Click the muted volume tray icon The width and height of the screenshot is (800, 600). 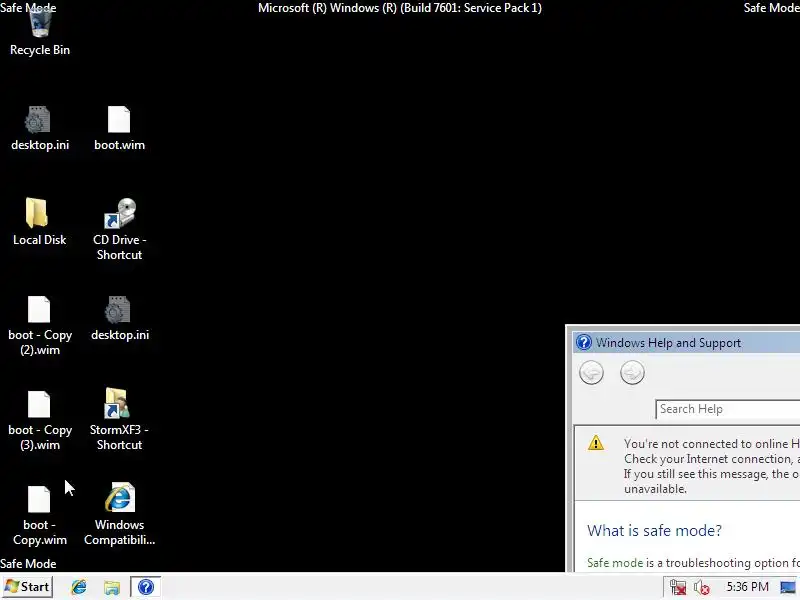(x=702, y=587)
